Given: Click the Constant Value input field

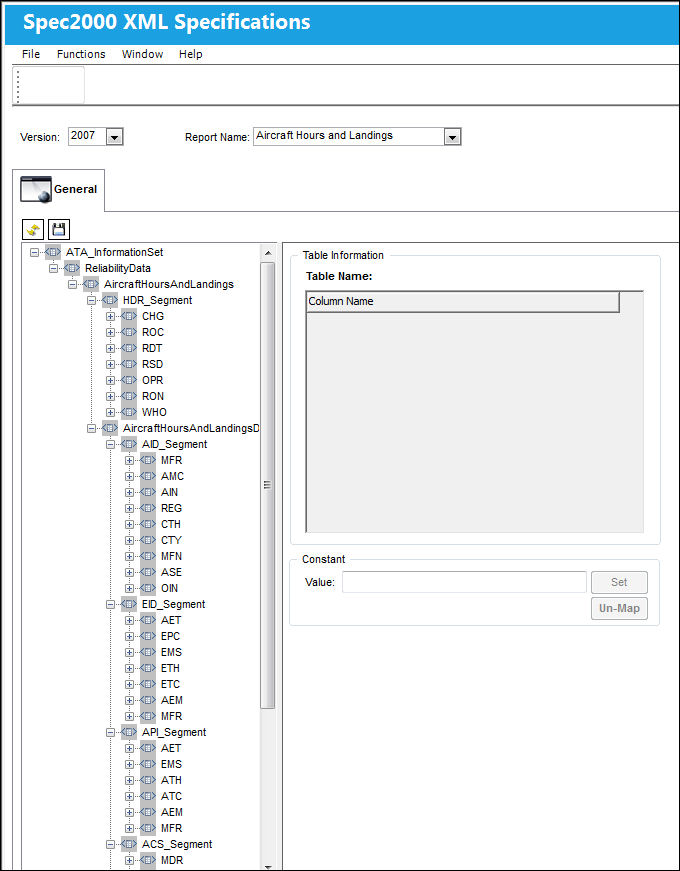Looking at the screenshot, I should click(x=464, y=582).
